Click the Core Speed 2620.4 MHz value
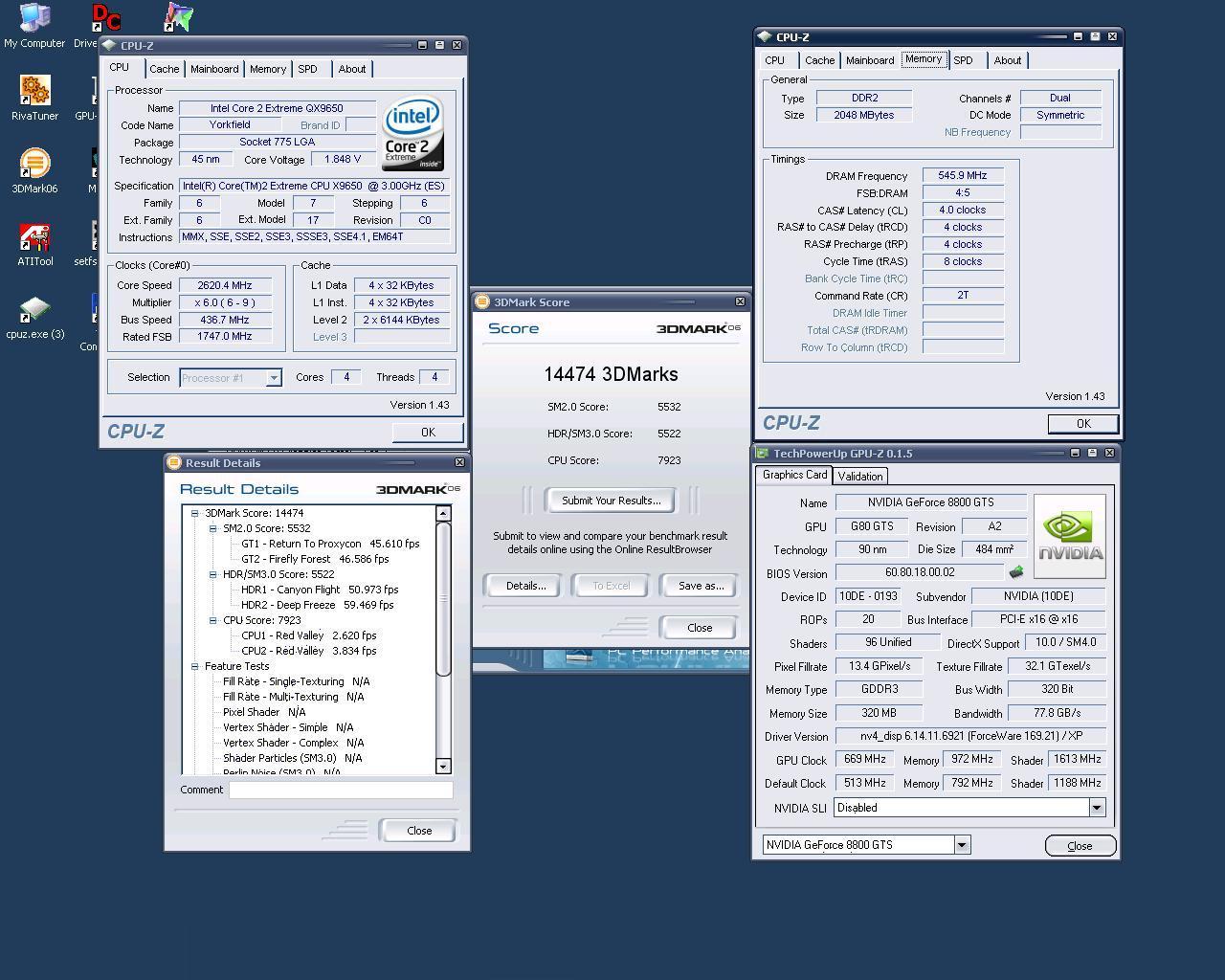 coord(224,285)
